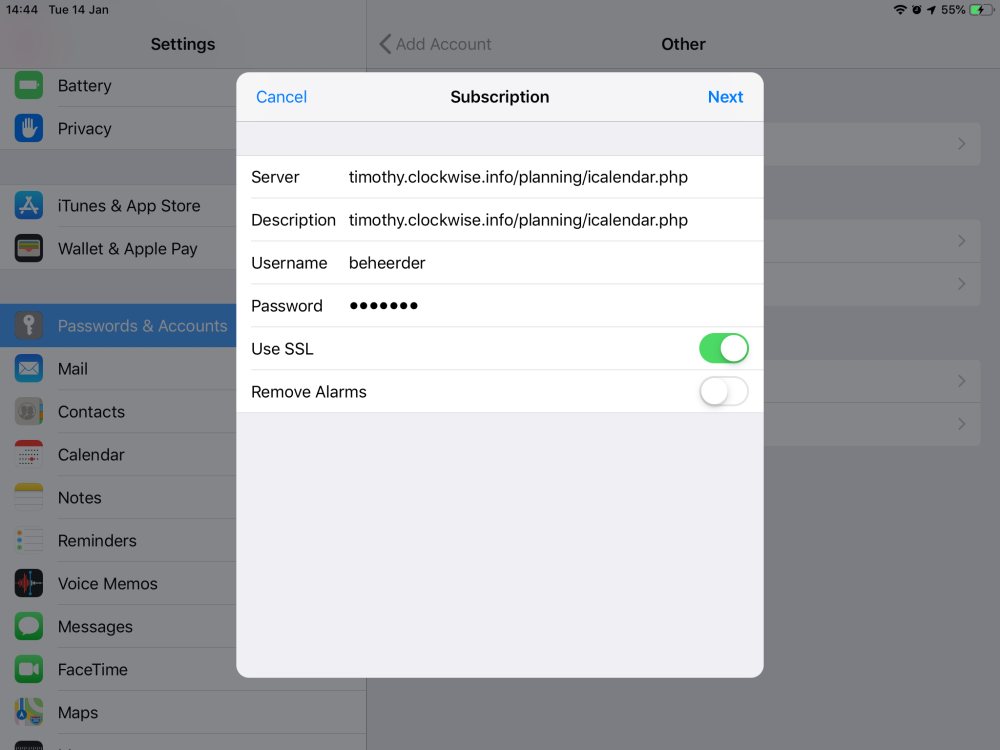This screenshot has height=750, width=1000.
Task: Tap the Messages bubble icon
Action: (x=29, y=626)
